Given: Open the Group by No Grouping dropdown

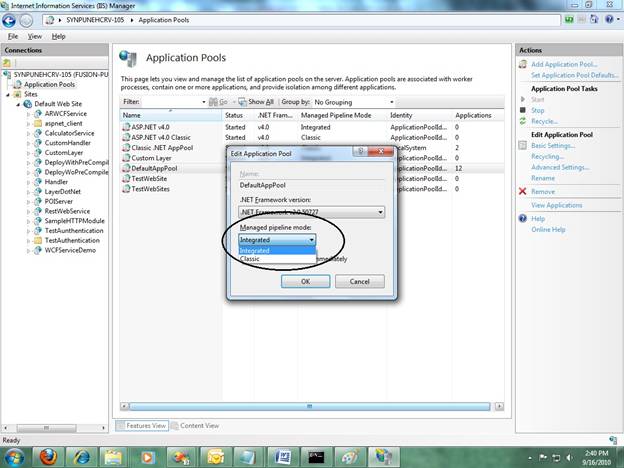Looking at the screenshot, I should [x=353, y=102].
